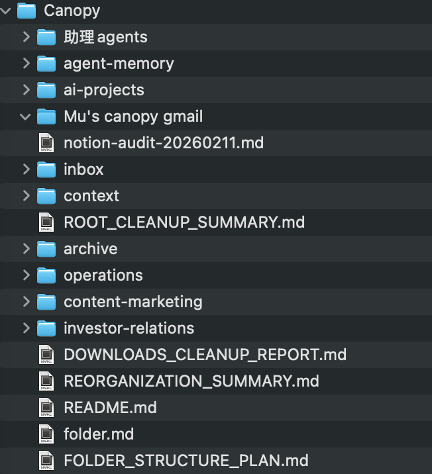Image resolution: width=432 pixels, height=474 pixels.
Task: Click the ROOT_CLEANUP_SUMMARY.md file icon
Action: point(46,222)
